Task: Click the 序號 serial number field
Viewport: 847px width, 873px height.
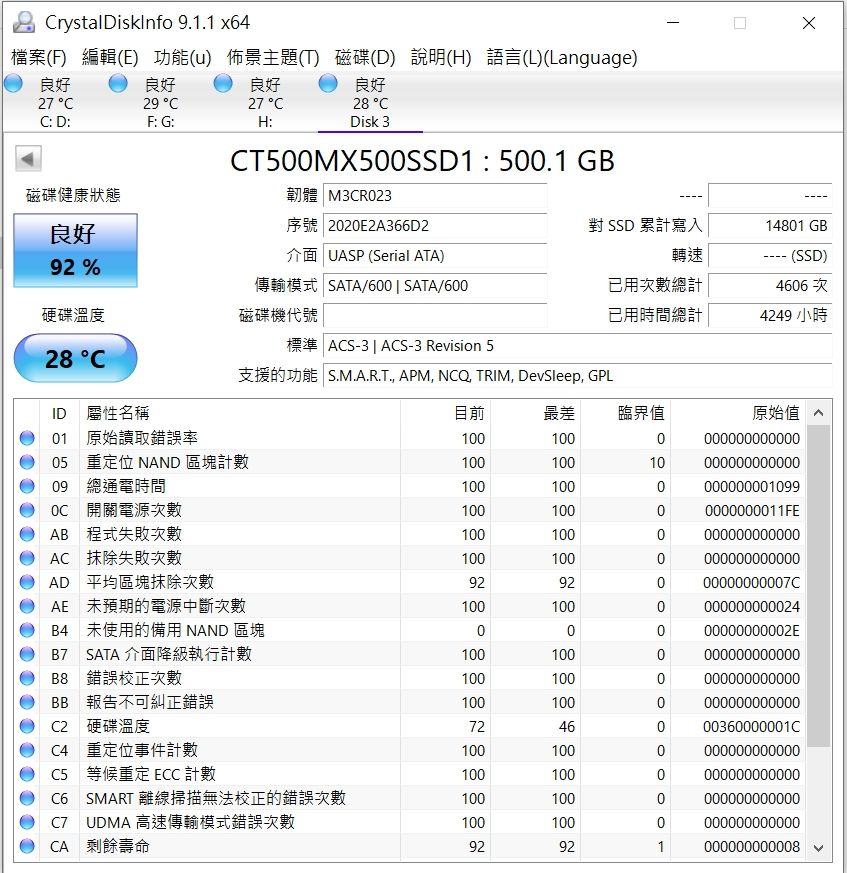Action: 435,226
